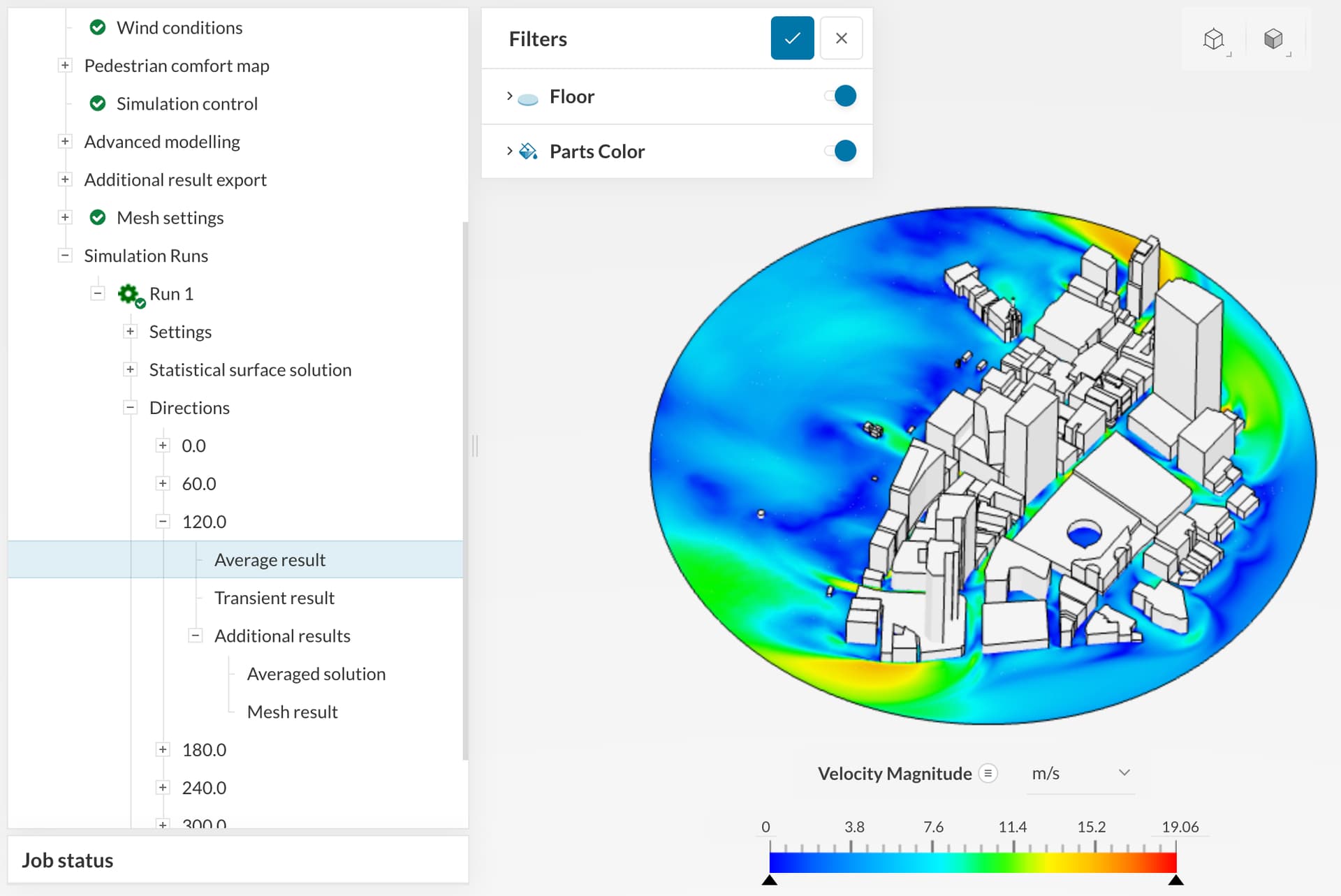Expand the Statistical surface solution node
The width and height of the screenshot is (1341, 896).
click(x=131, y=369)
